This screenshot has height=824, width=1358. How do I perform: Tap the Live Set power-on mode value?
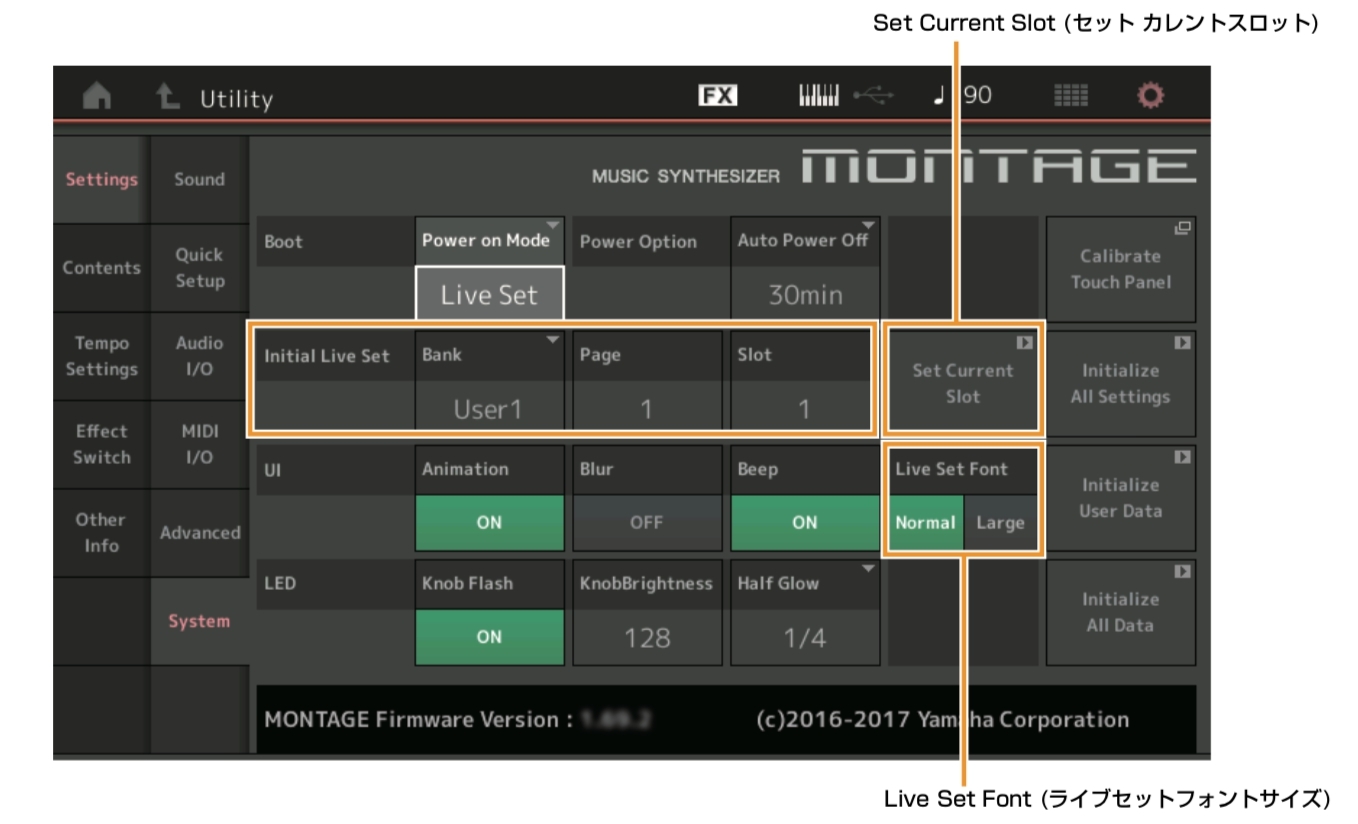[490, 295]
